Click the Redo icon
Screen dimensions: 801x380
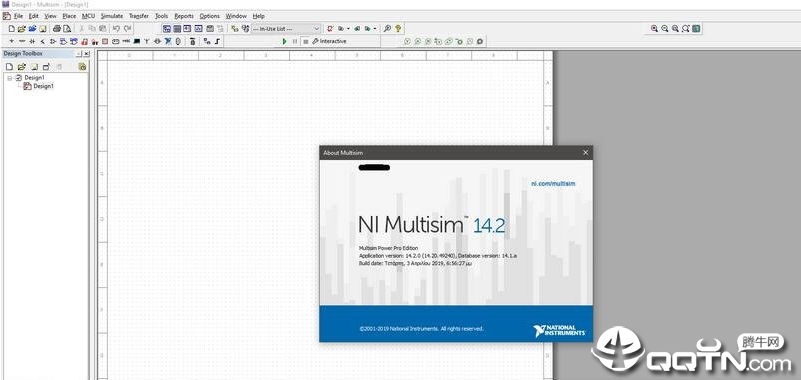127,29
